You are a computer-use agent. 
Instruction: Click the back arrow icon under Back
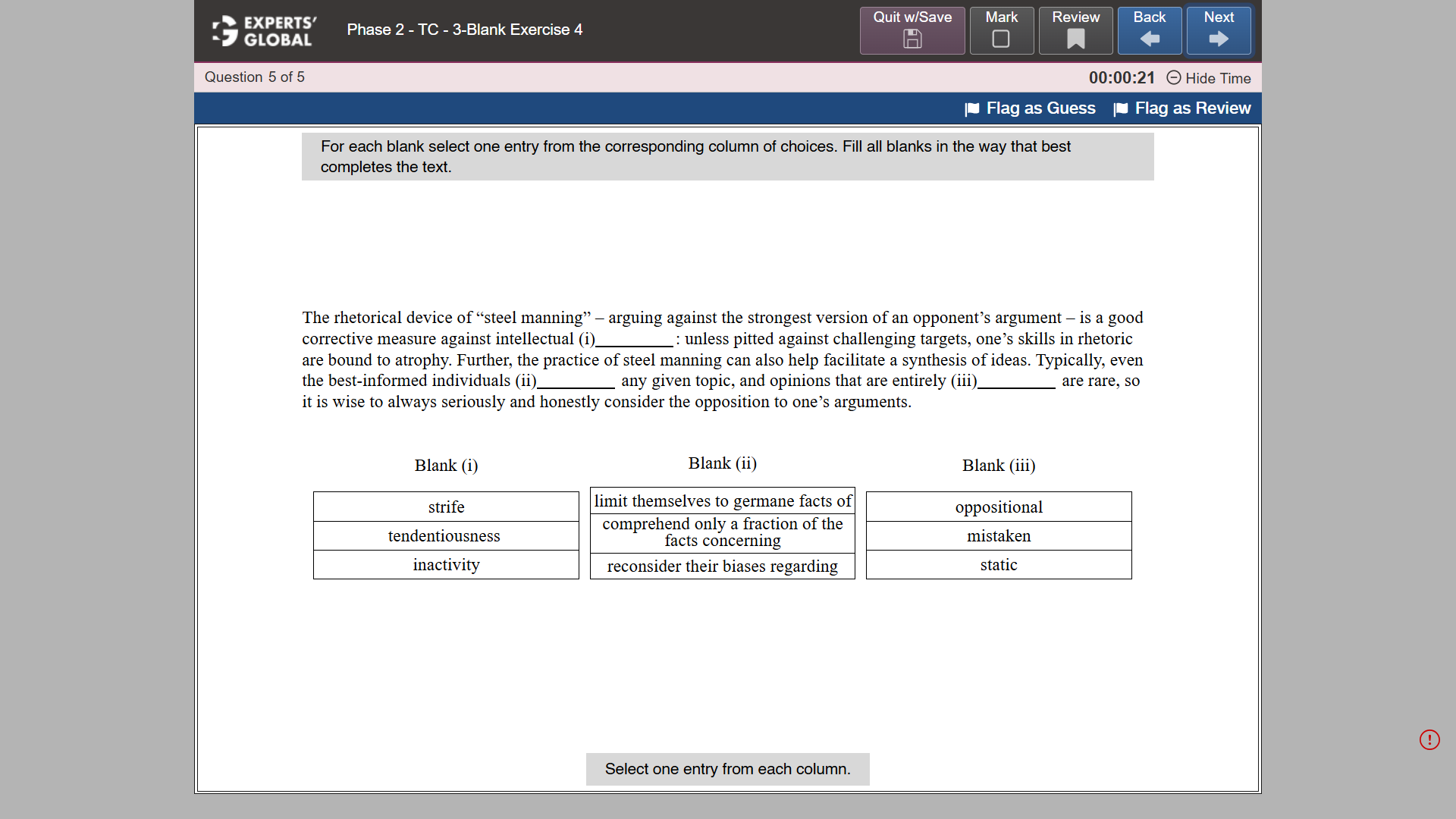1149,39
